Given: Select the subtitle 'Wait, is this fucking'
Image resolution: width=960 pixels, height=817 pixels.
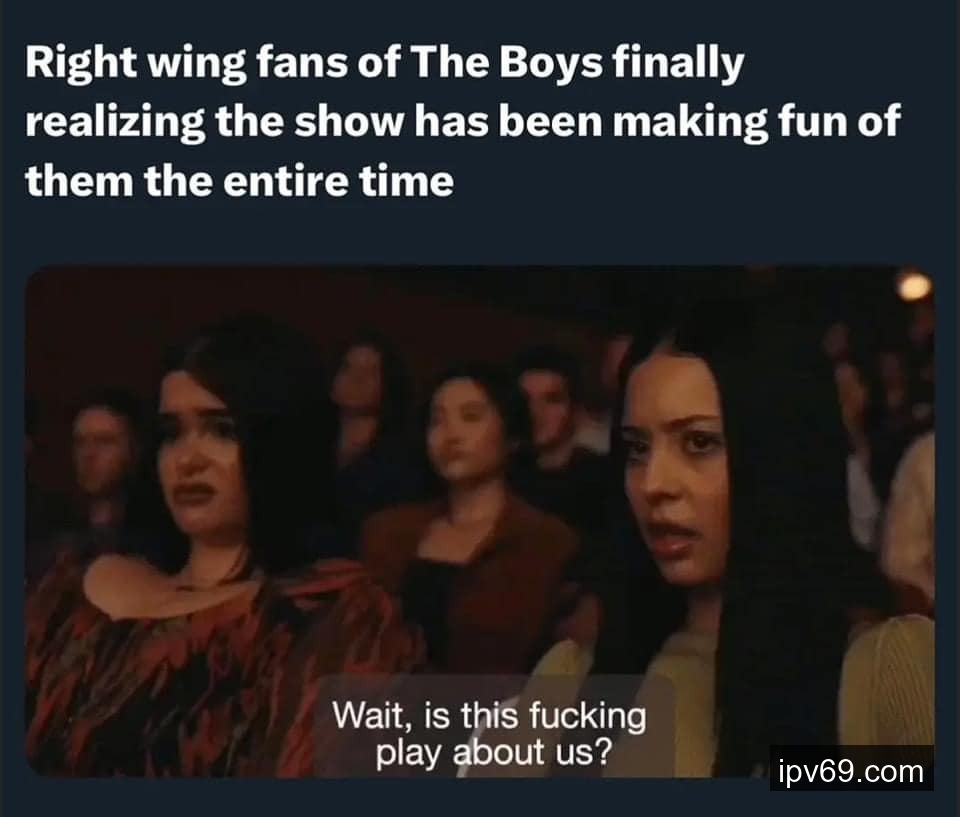Looking at the screenshot, I should tap(489, 716).
